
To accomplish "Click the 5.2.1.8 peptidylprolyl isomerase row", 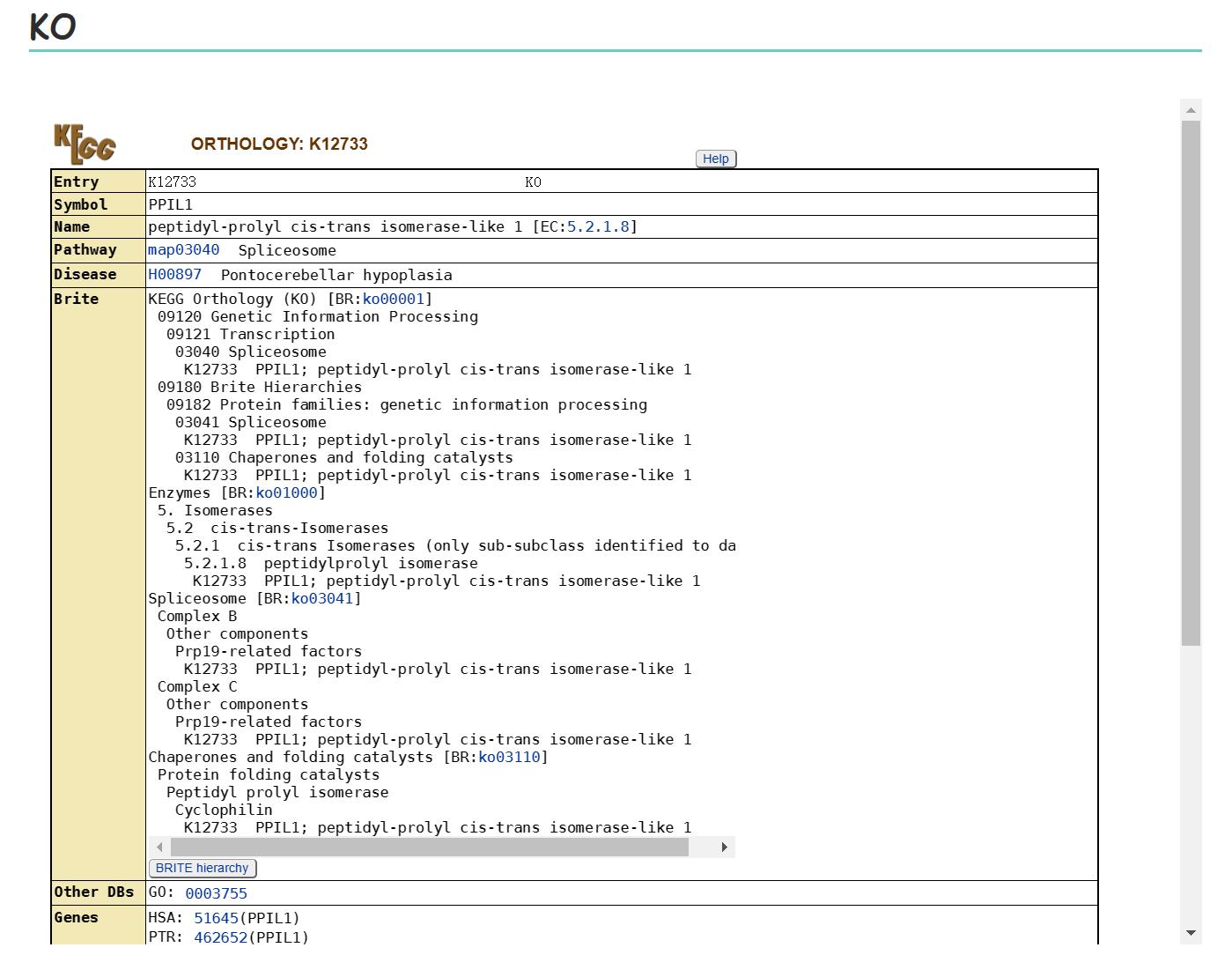I will pos(331,563).
